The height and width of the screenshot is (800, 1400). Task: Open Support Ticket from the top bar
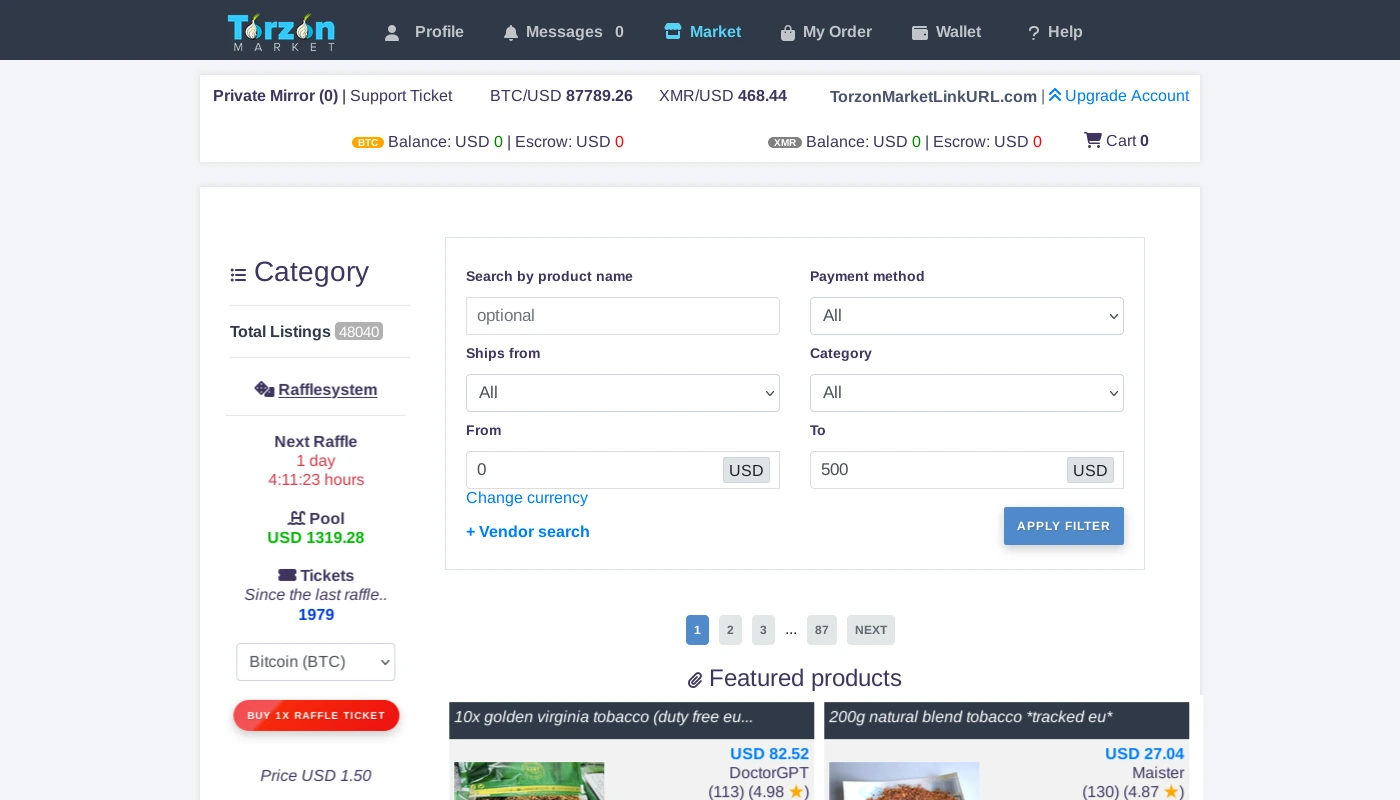pos(400,96)
